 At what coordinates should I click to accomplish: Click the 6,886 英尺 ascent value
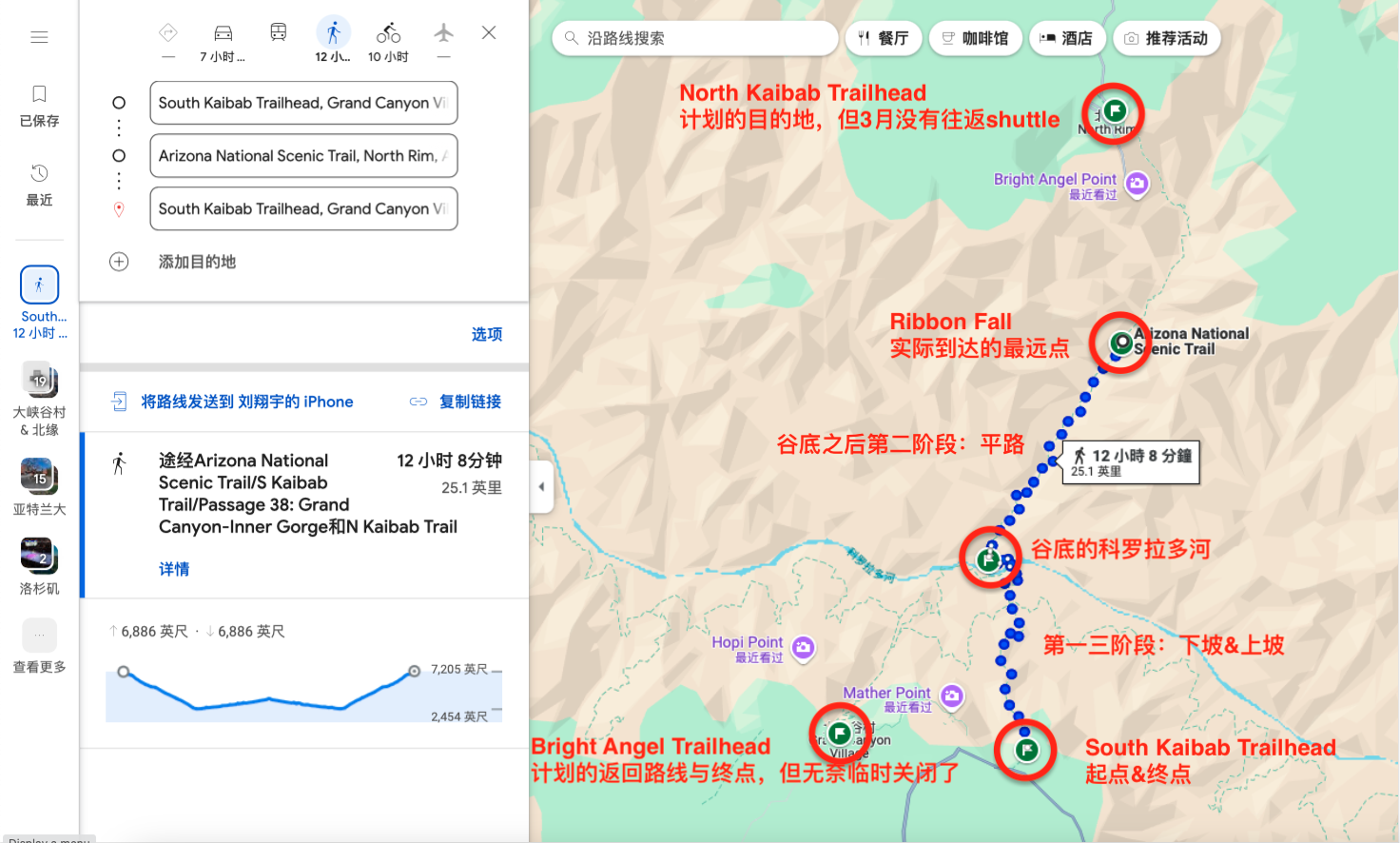[154, 632]
